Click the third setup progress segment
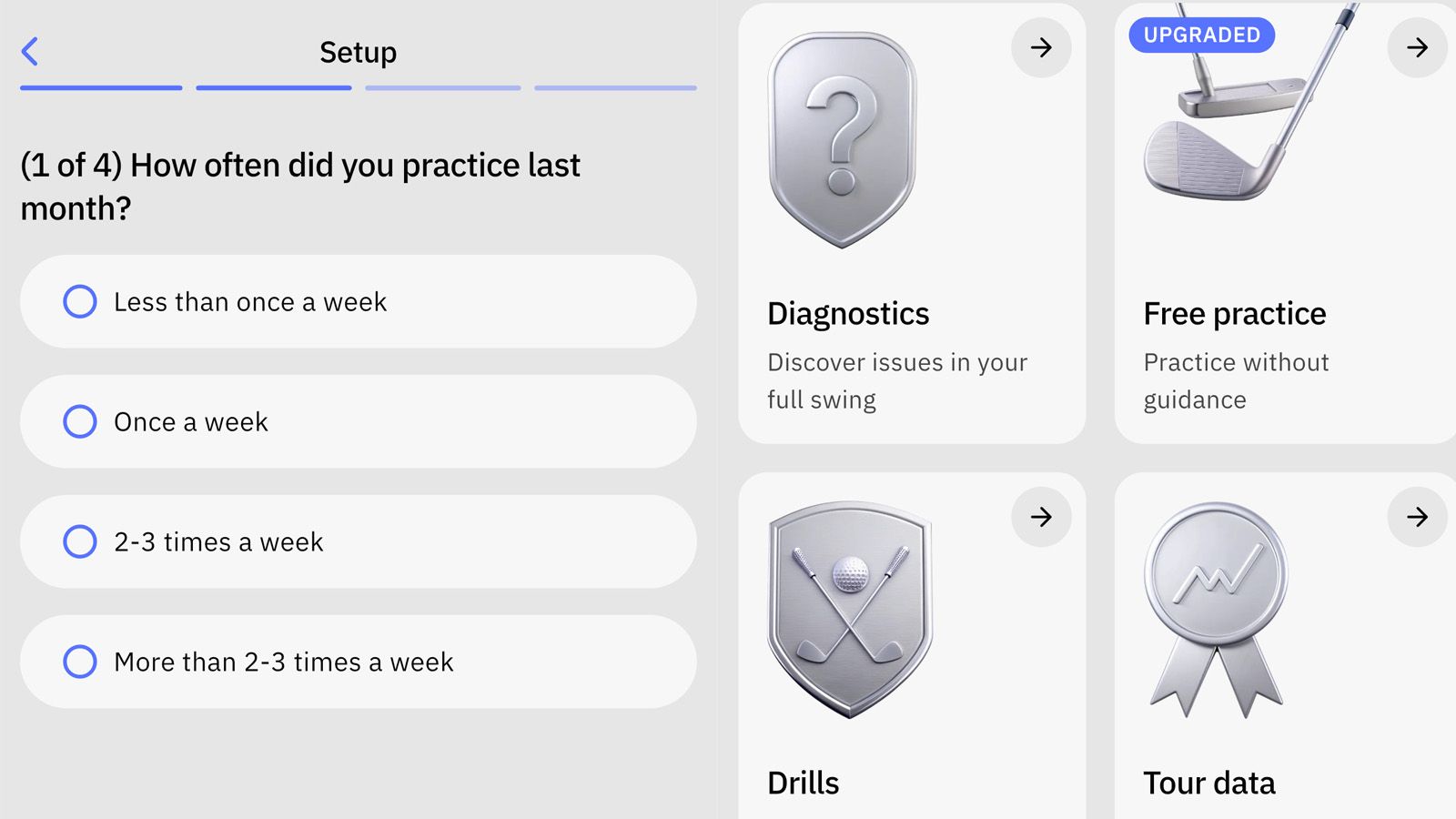Screen dimensions: 1456x819 pyautogui.click(x=443, y=87)
